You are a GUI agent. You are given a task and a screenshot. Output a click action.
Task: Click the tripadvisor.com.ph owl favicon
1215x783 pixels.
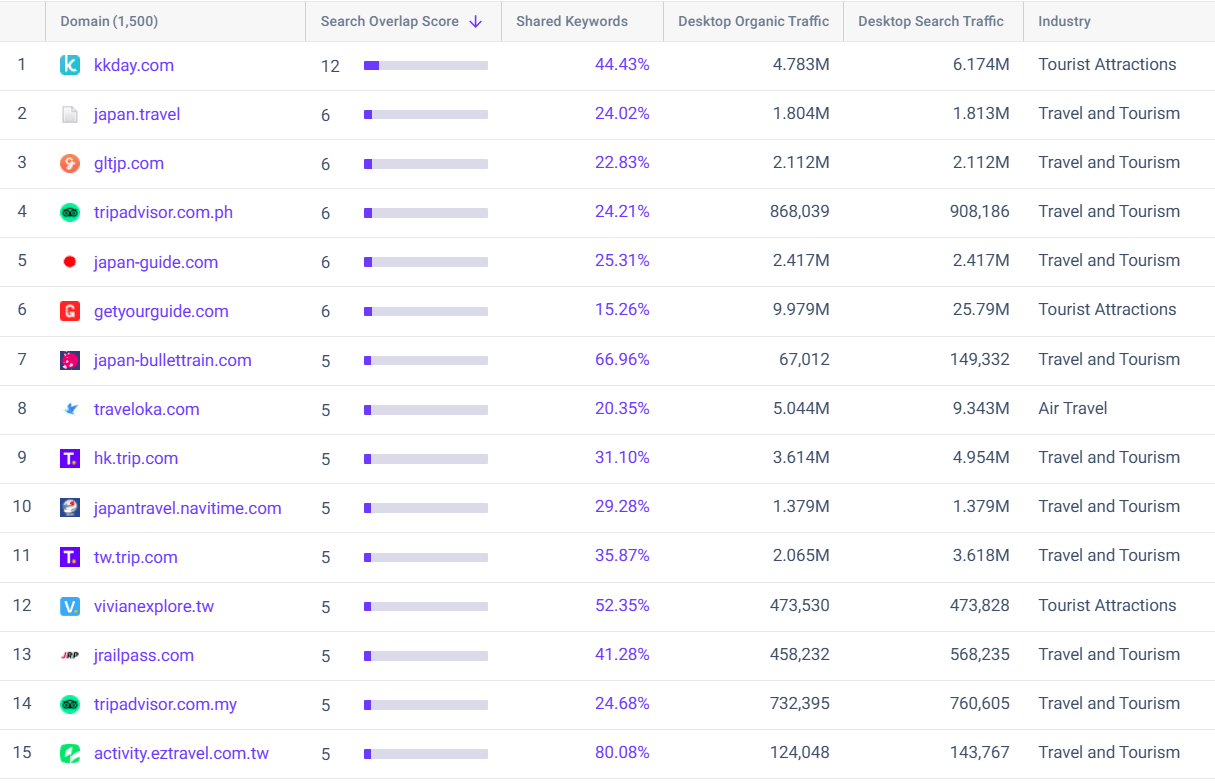pyautogui.click(x=70, y=212)
